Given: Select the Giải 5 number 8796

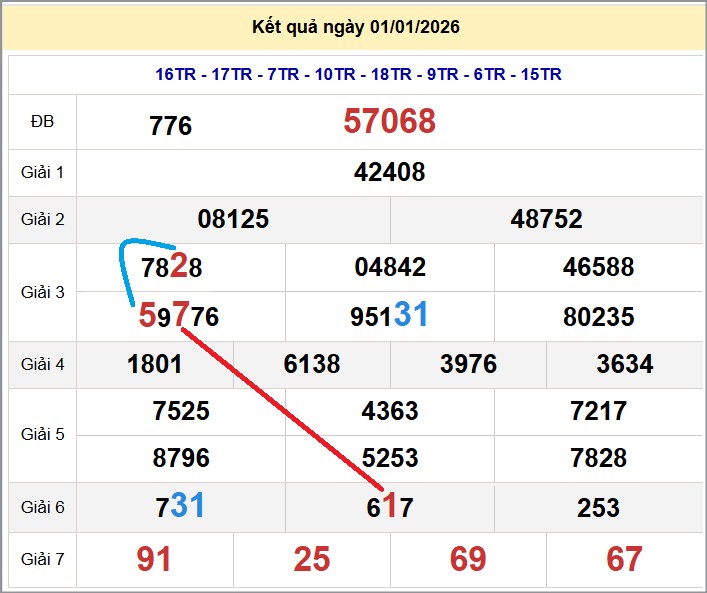Looking at the screenshot, I should [181, 458].
